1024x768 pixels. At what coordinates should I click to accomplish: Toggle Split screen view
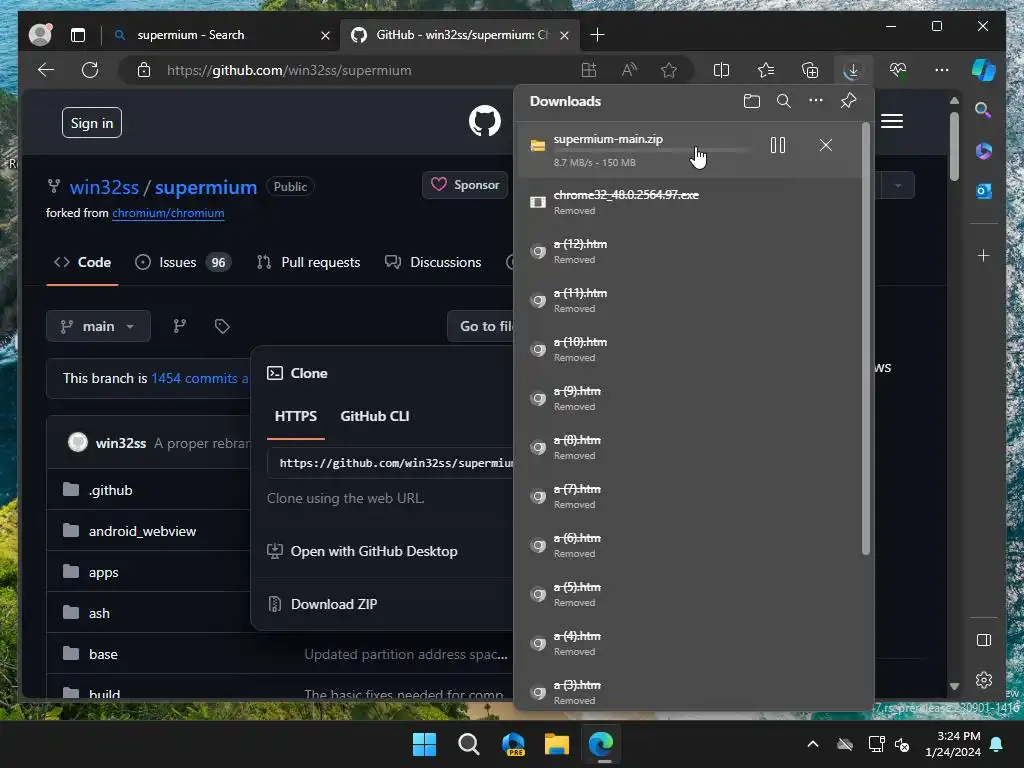point(721,70)
